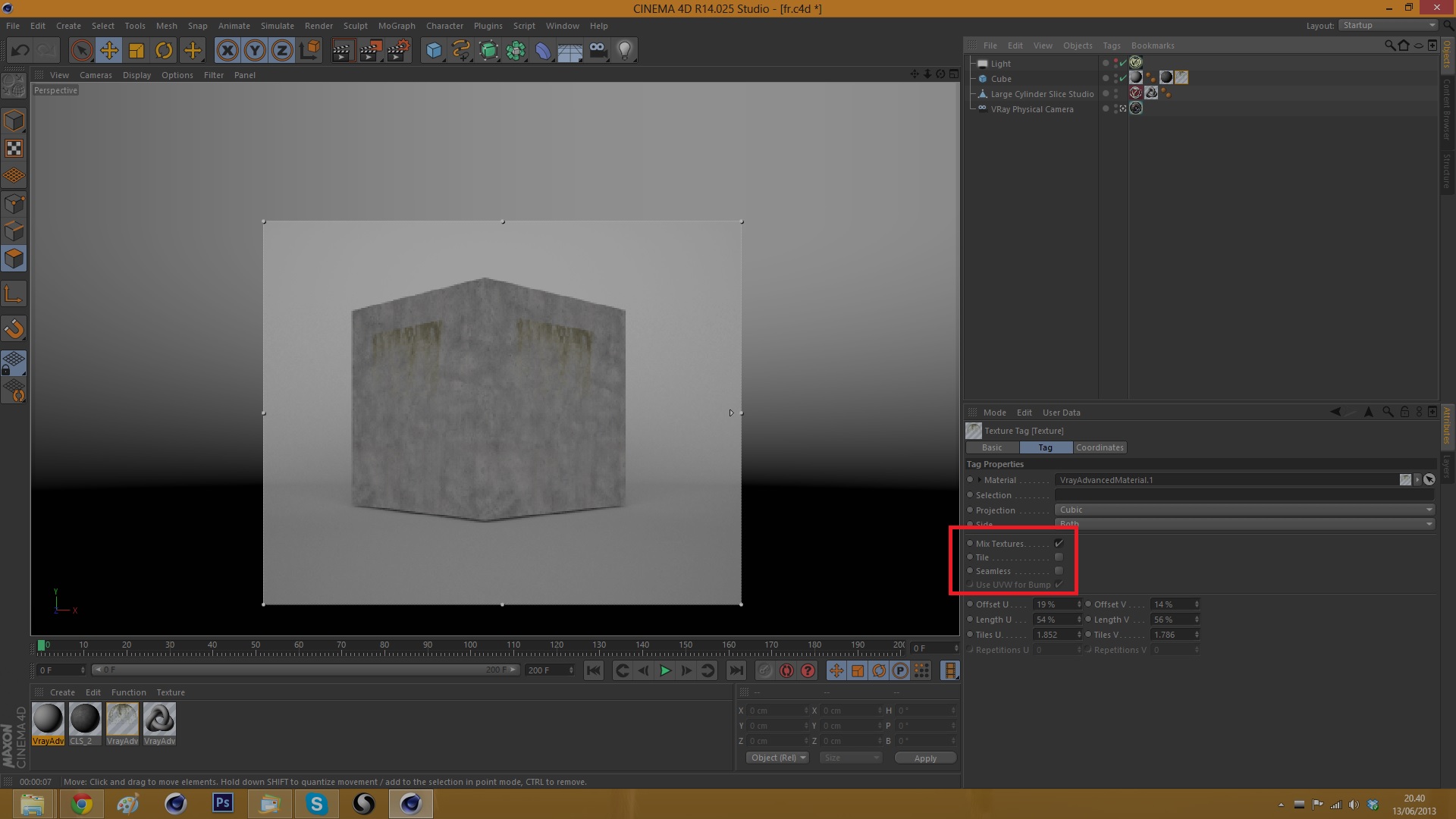The image size is (1456, 819).
Task: Enable the Seamless checkbox
Action: pos(1059,571)
